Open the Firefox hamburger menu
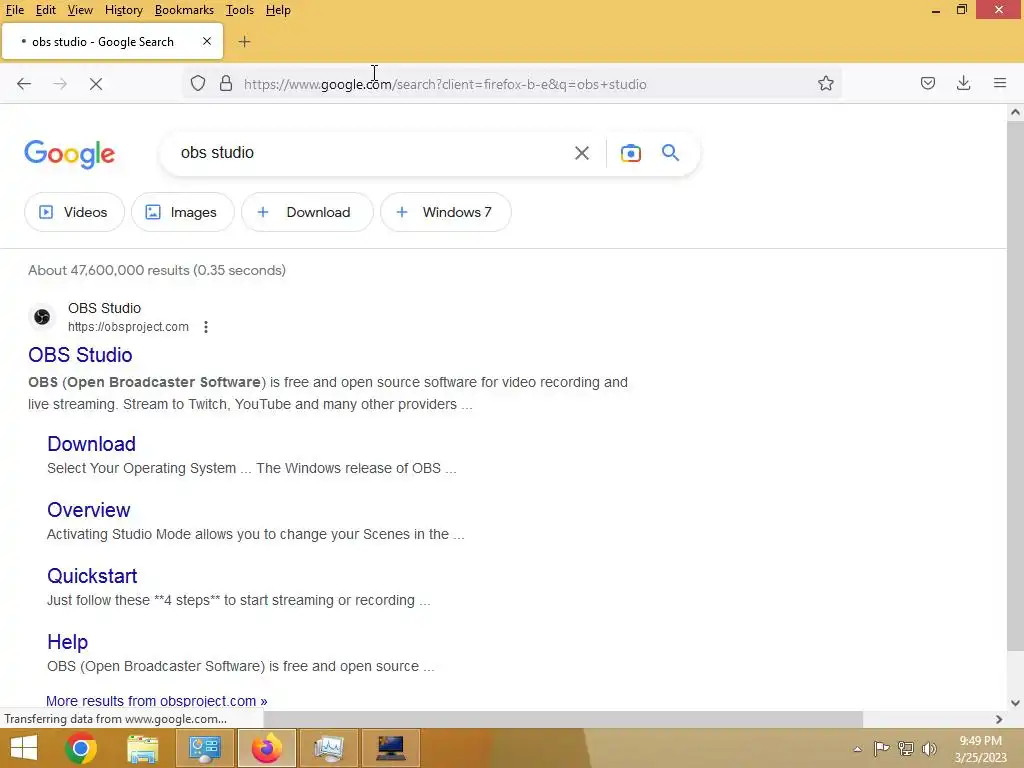This screenshot has height=768, width=1024. [x=1000, y=83]
